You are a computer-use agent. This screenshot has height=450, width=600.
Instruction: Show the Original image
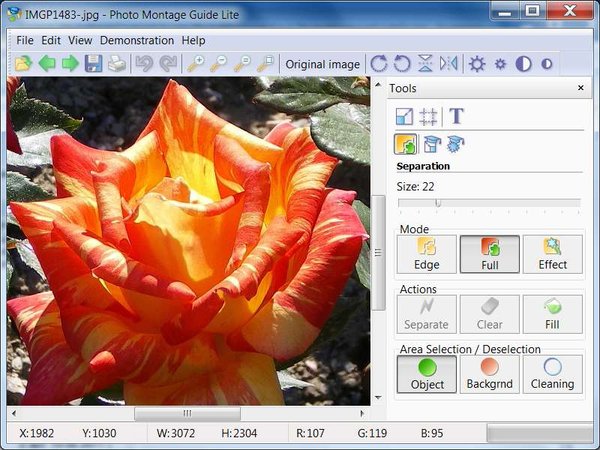(x=322, y=64)
